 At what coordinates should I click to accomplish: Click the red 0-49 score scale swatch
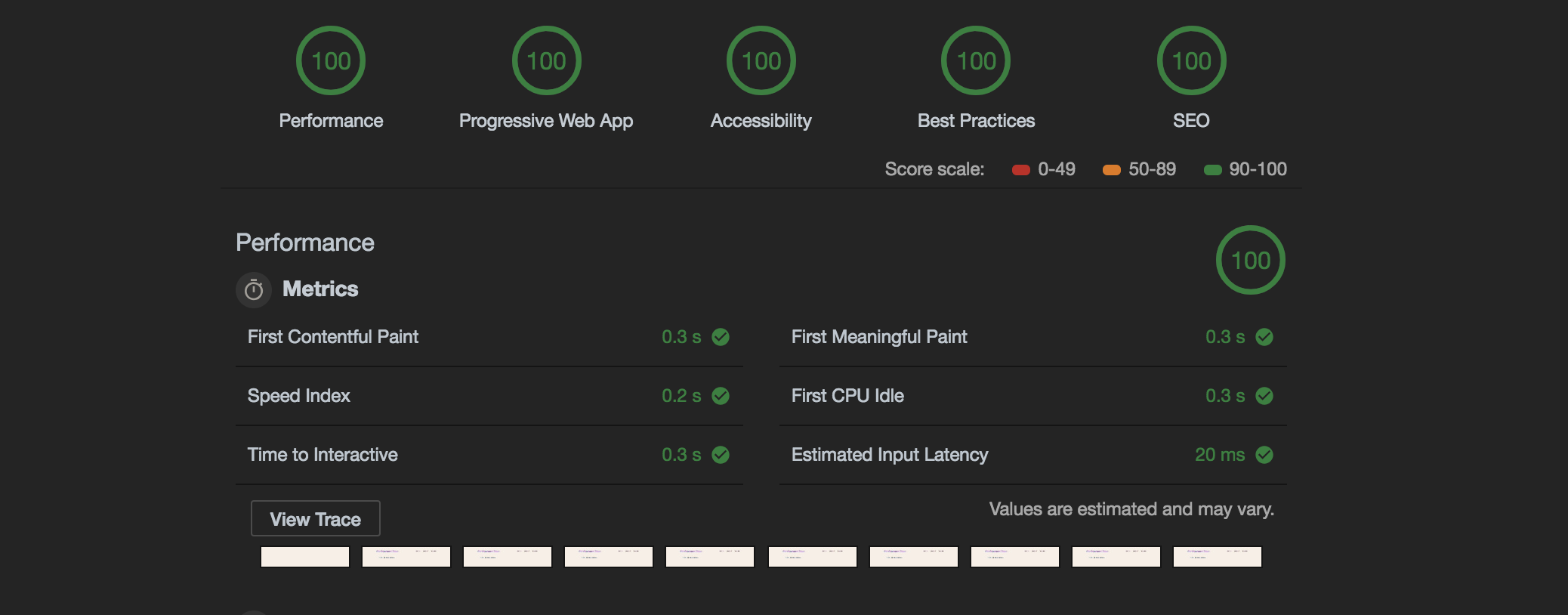click(x=1020, y=170)
